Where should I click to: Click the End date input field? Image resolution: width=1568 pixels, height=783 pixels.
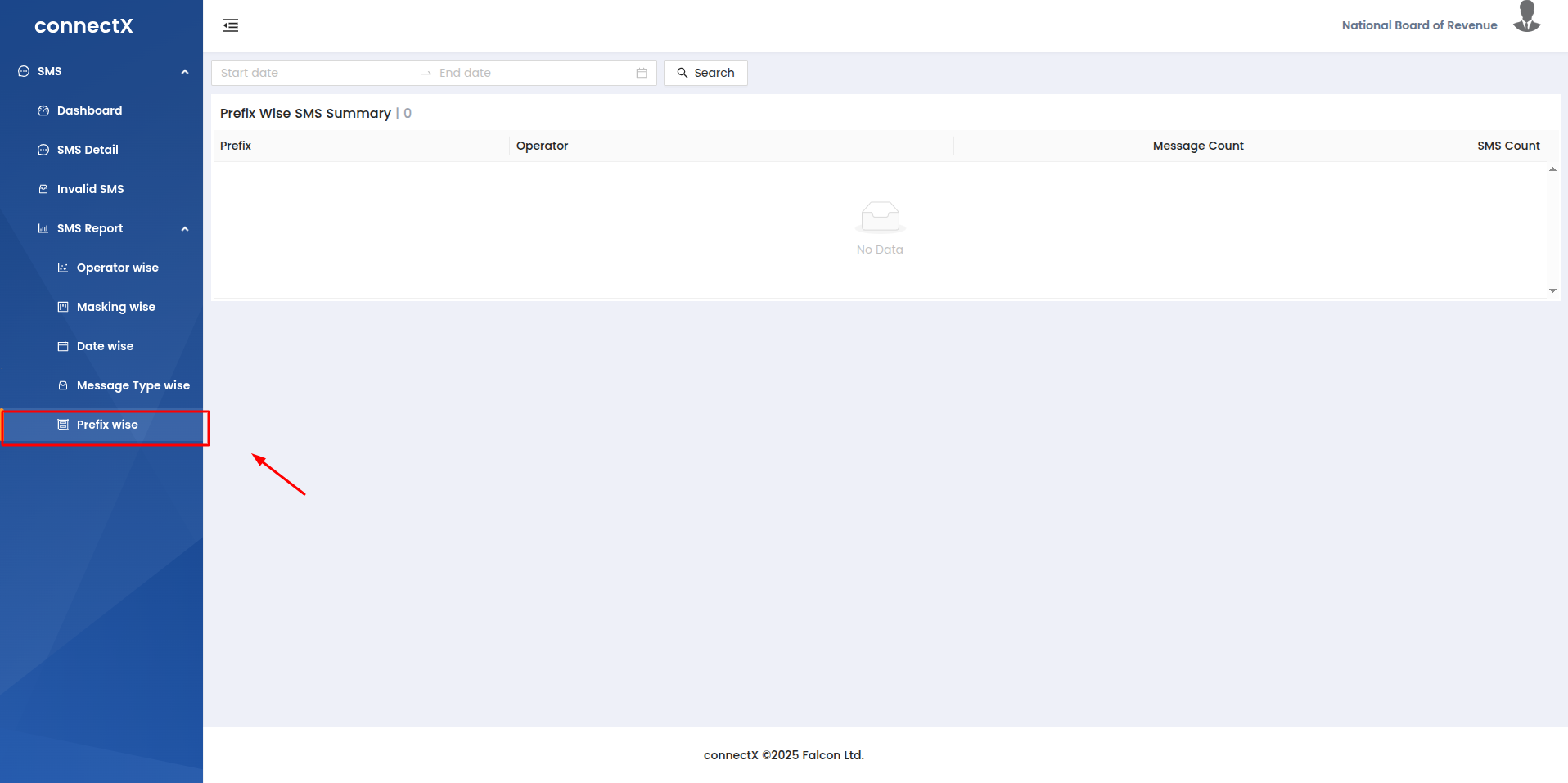532,73
